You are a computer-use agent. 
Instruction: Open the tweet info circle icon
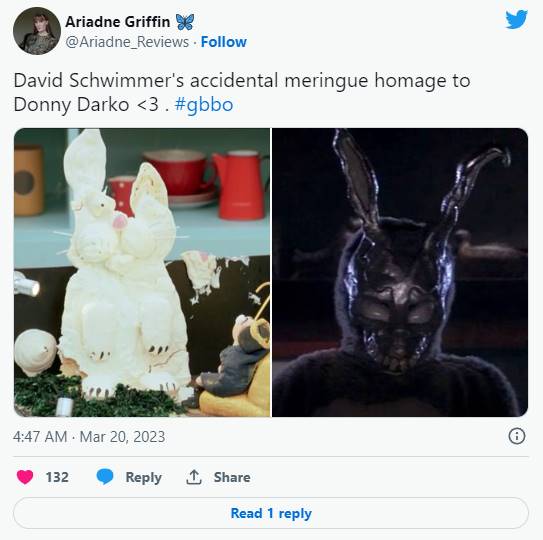517,436
